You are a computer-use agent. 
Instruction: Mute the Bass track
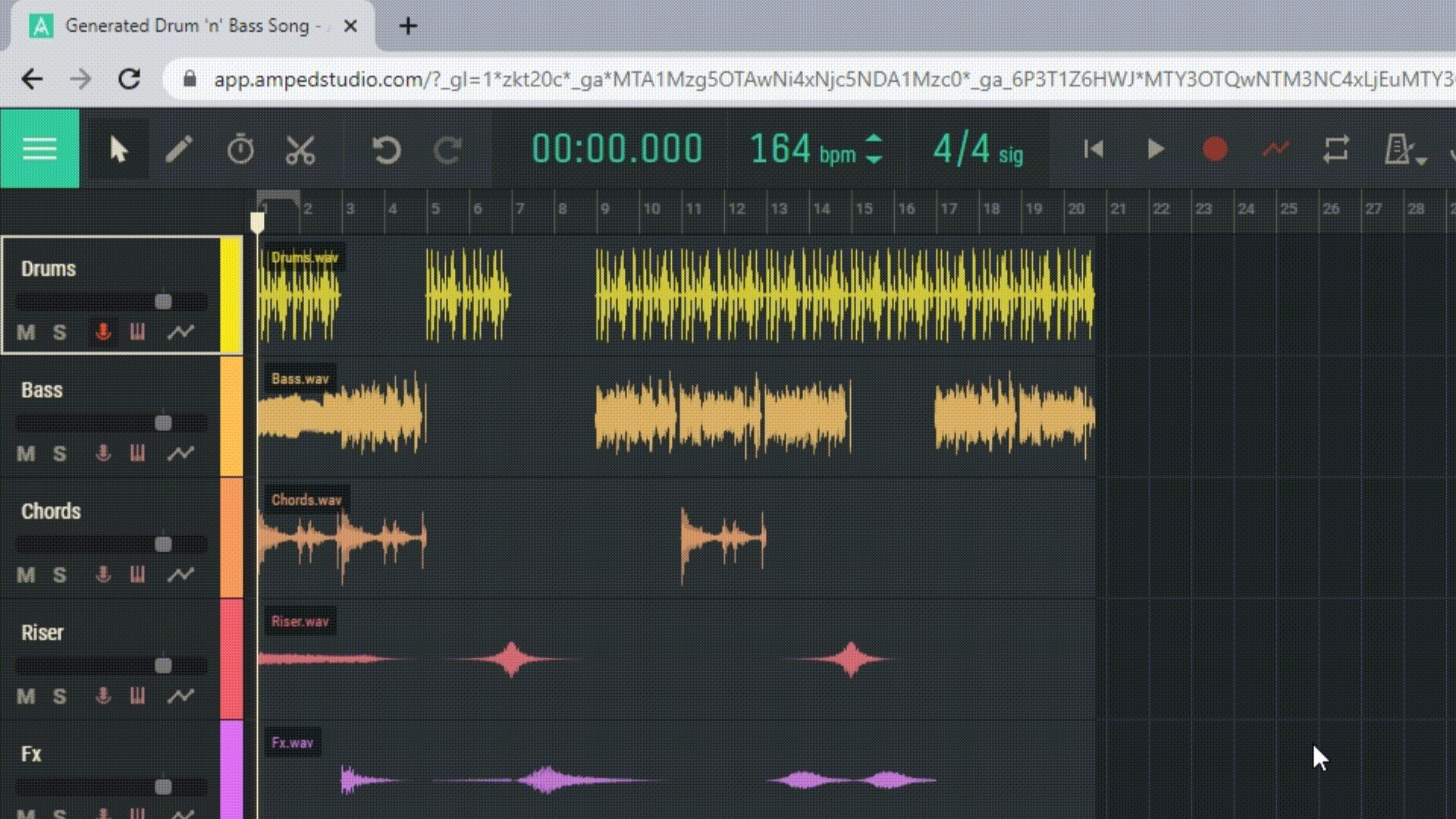[x=26, y=453]
